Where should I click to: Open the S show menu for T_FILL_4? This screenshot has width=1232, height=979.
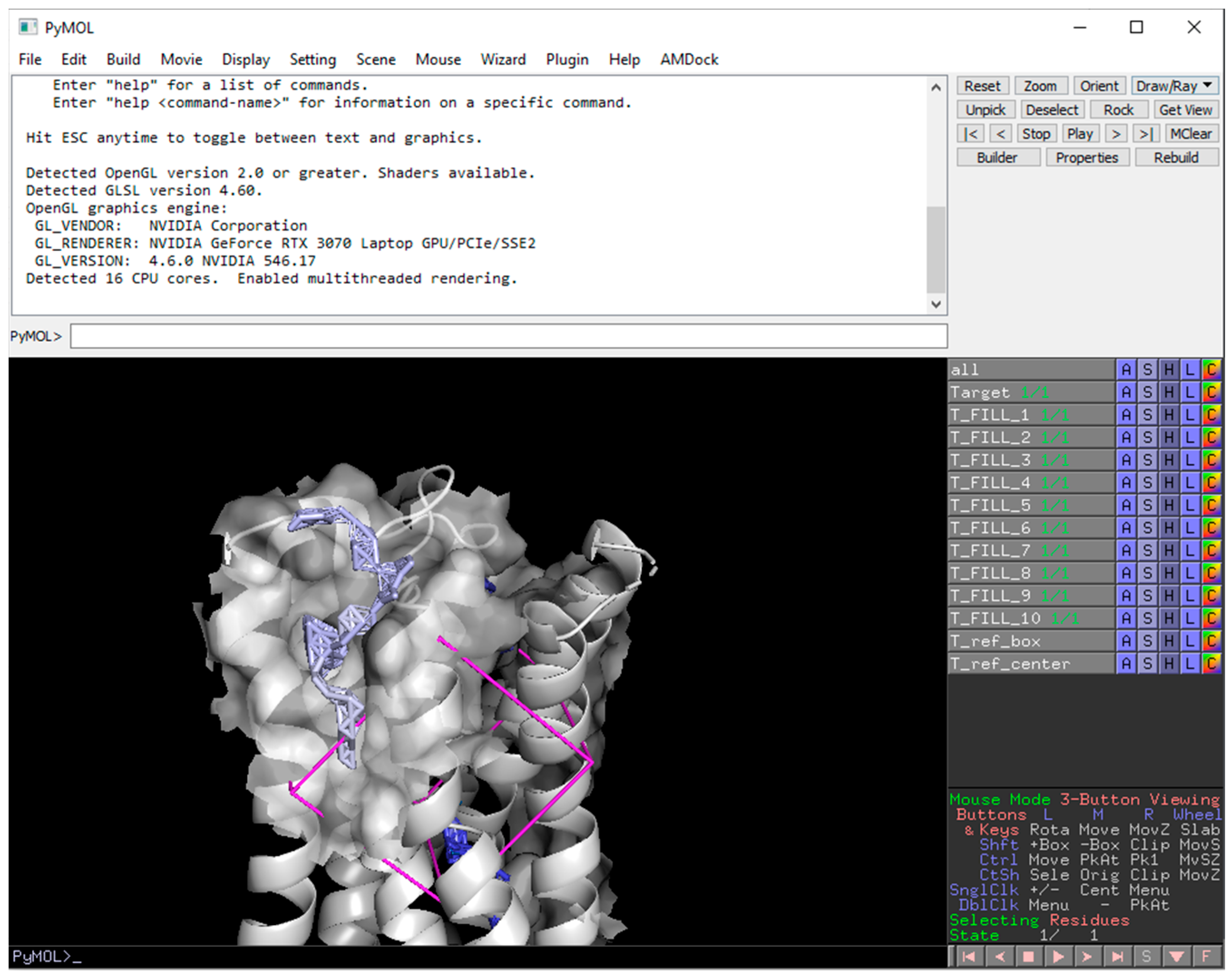1147,483
